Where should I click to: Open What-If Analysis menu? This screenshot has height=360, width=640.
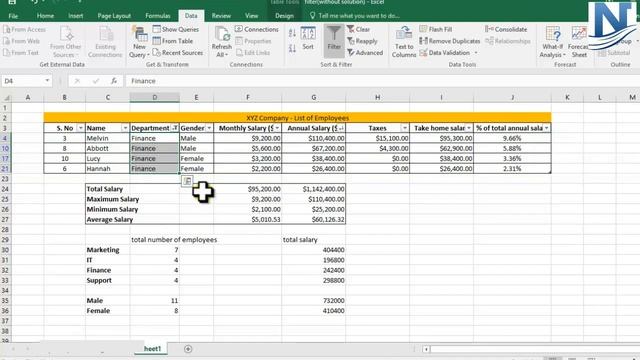(x=552, y=42)
